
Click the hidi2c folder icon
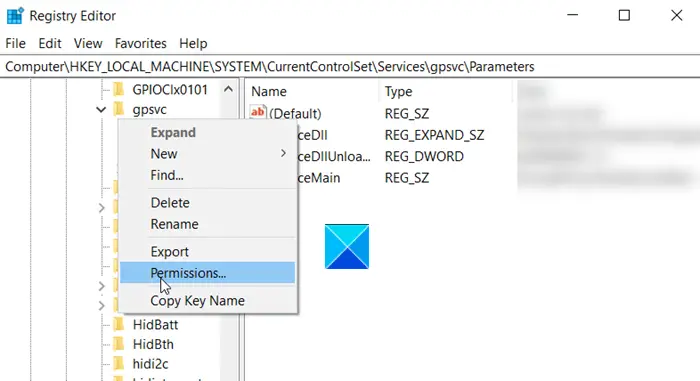tap(119, 364)
